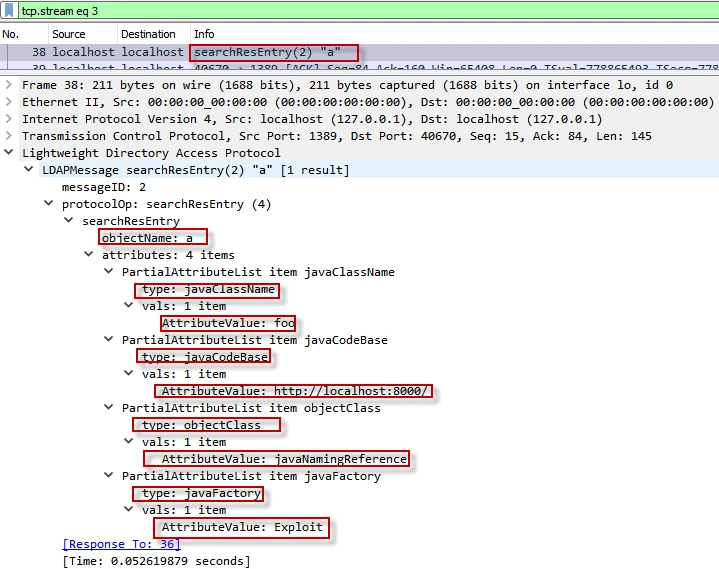Click the tcp.stream eq 3 filter field
The width and height of the screenshot is (719, 569).
300,11
